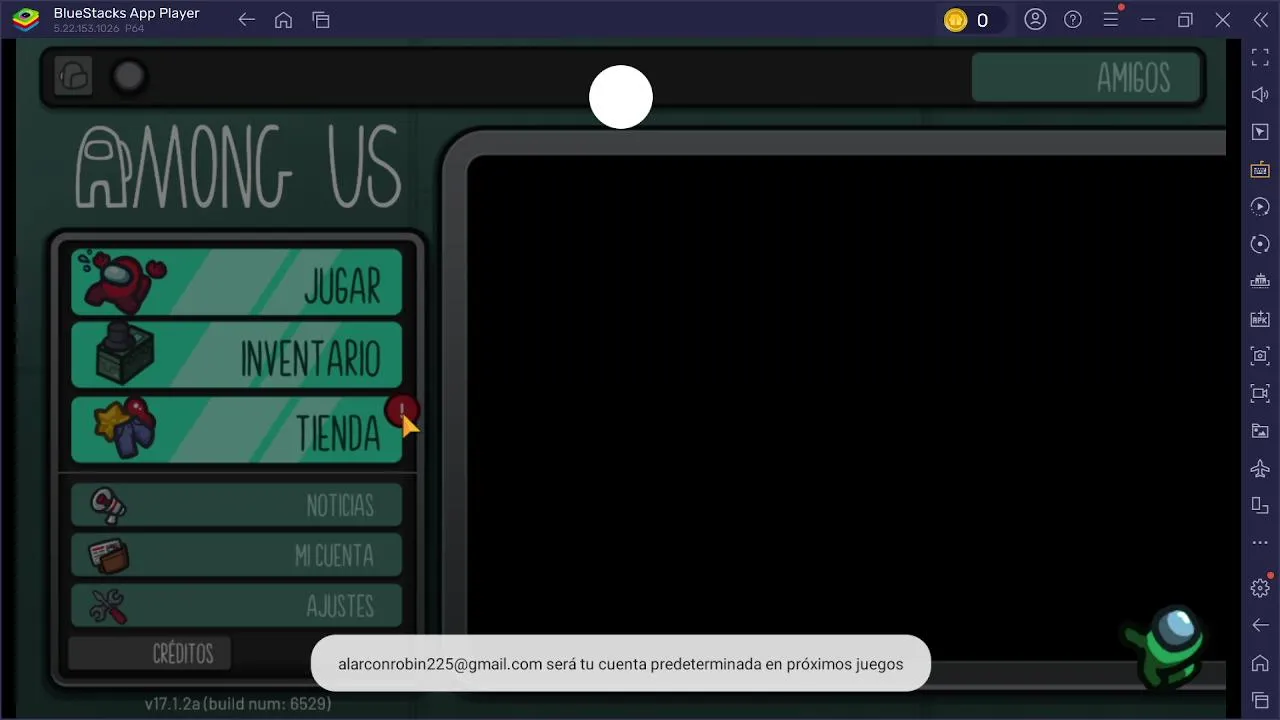Screen dimensions: 1280x720
Task: Click the wrench tools Ajustes icon
Action: pos(108,606)
